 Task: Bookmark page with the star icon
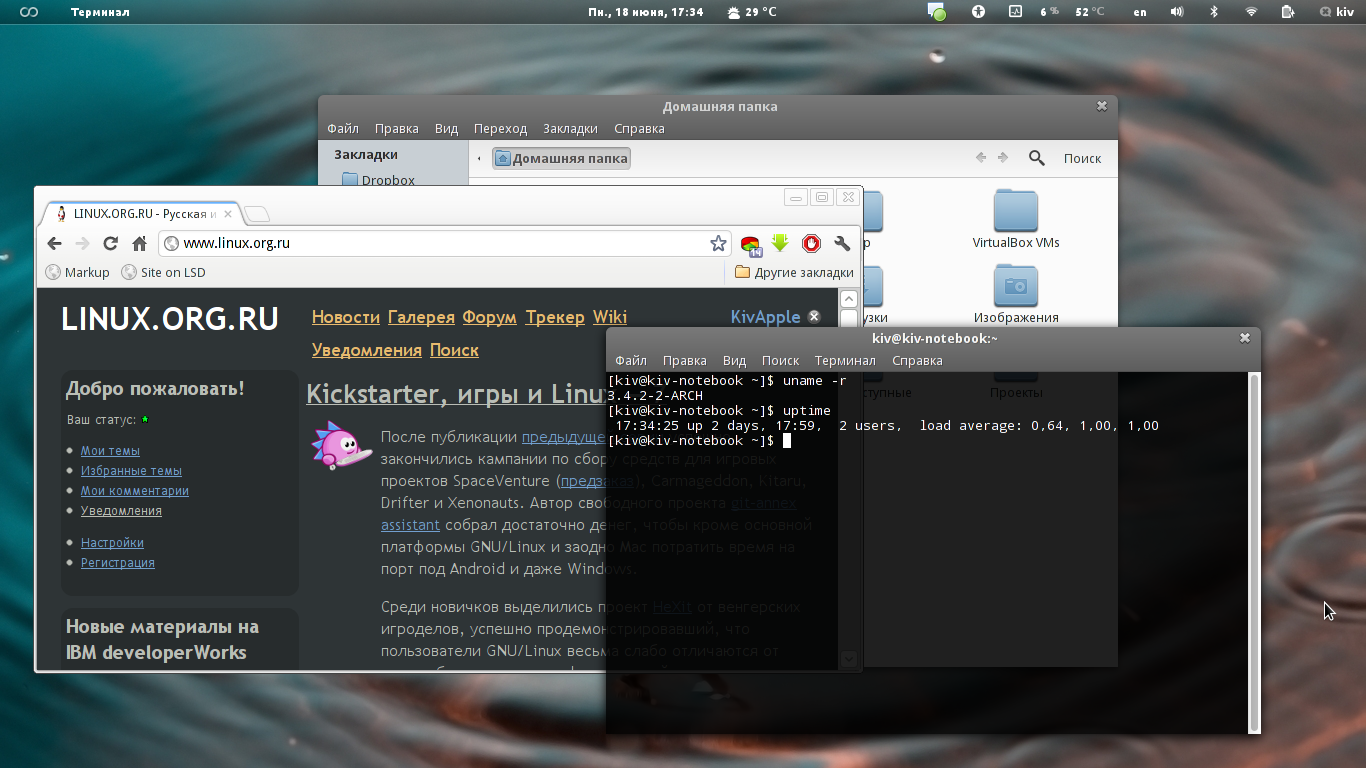click(718, 243)
